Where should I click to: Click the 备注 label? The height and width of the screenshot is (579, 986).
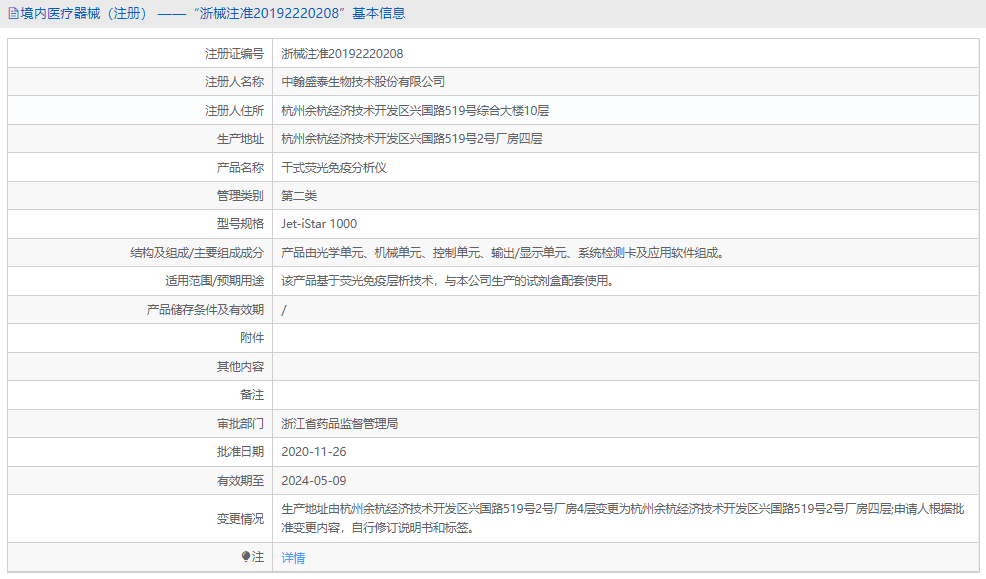(252, 395)
